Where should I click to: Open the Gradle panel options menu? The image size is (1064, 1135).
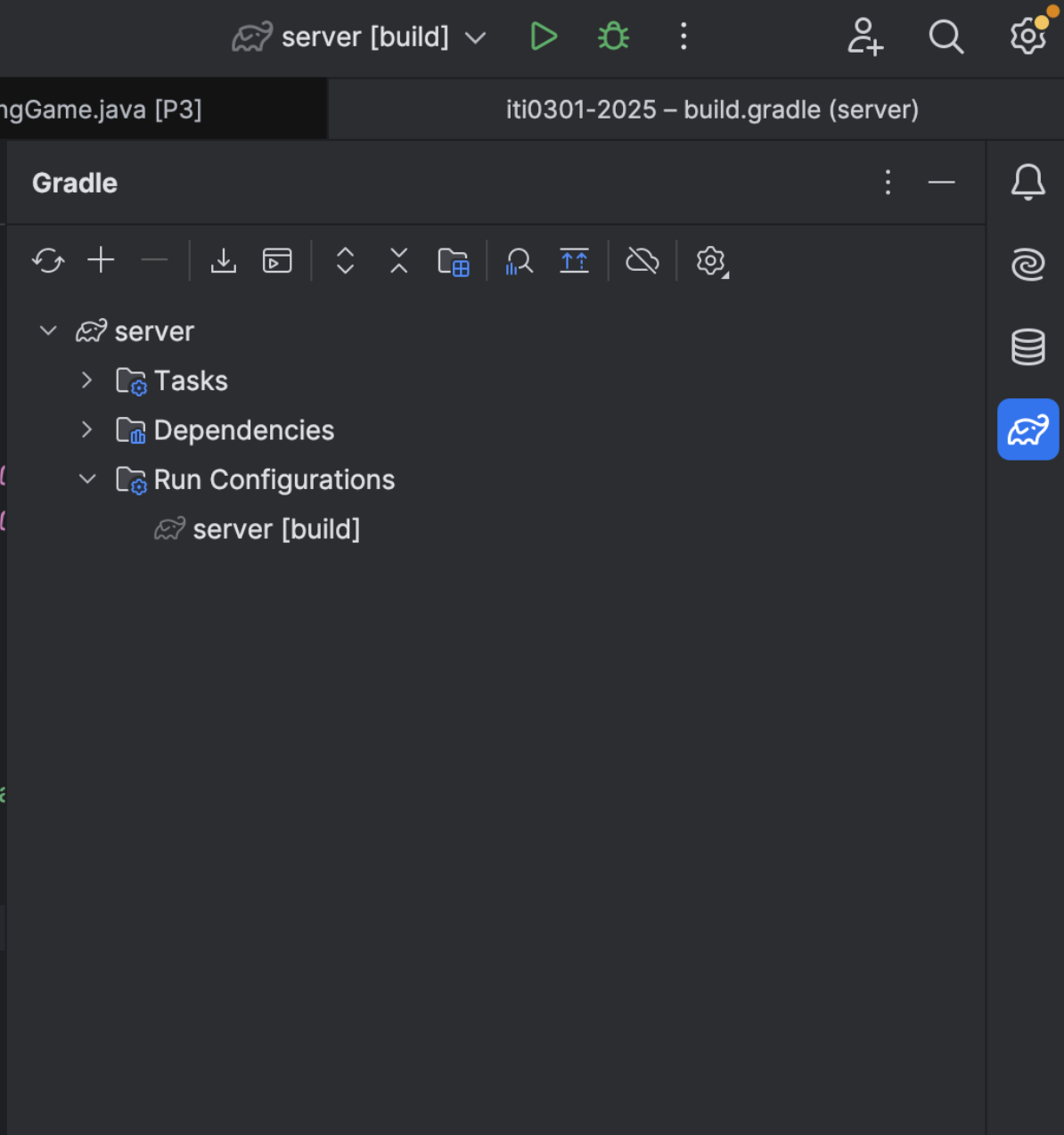(x=888, y=183)
